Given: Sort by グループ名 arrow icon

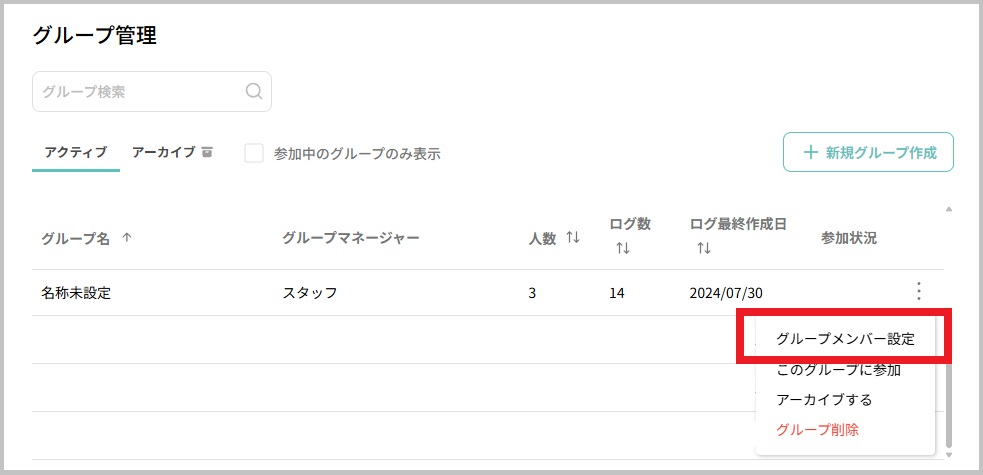Looking at the screenshot, I should (127, 238).
